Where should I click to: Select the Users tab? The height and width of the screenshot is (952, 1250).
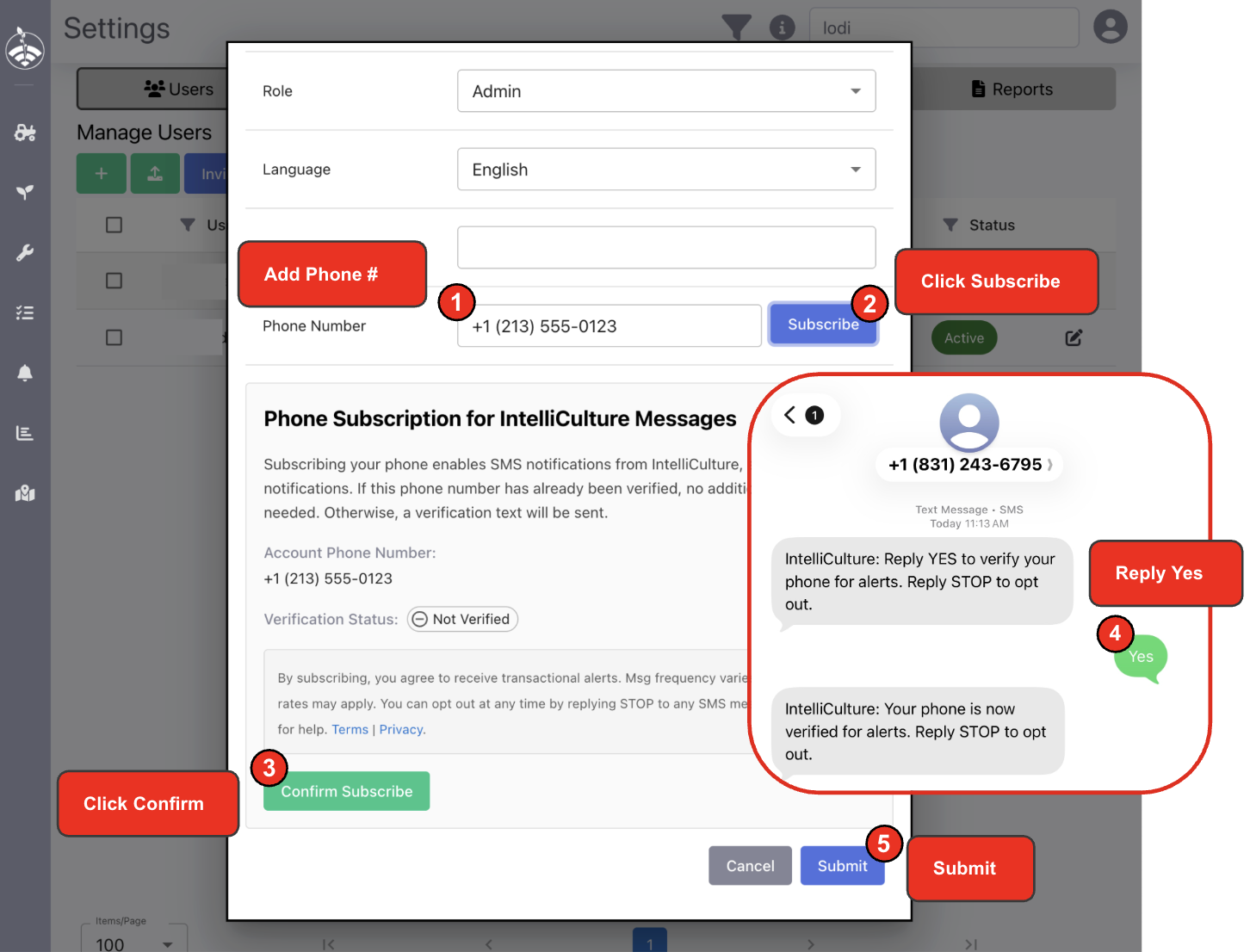point(179,90)
